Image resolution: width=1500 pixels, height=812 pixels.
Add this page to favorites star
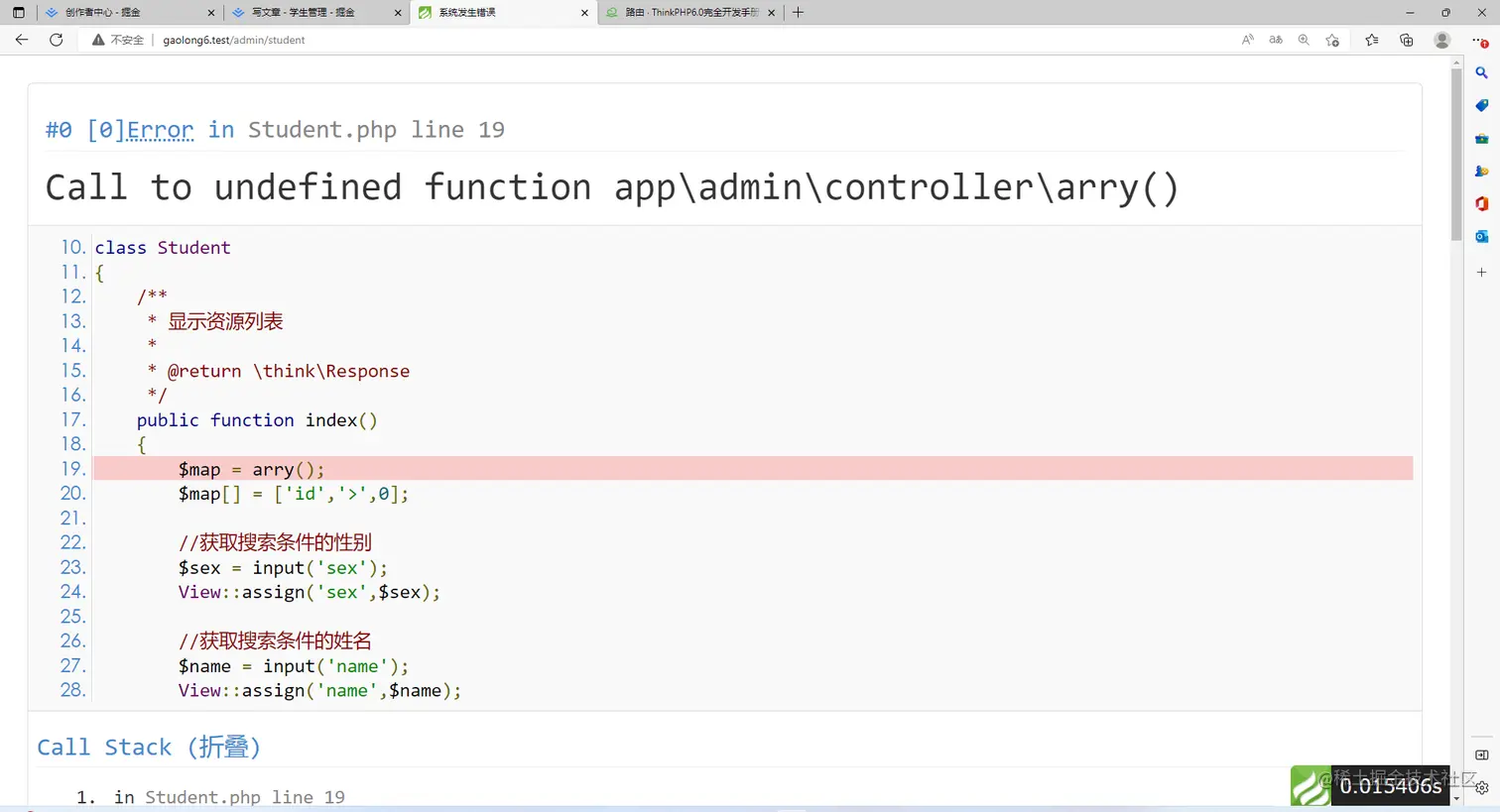1332,40
